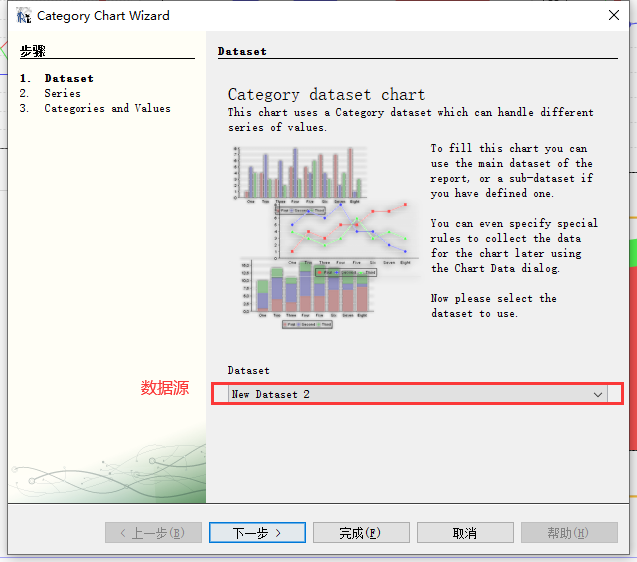Click the 完成(F) finish button
Screen dimensions: 637x562
coord(361,532)
